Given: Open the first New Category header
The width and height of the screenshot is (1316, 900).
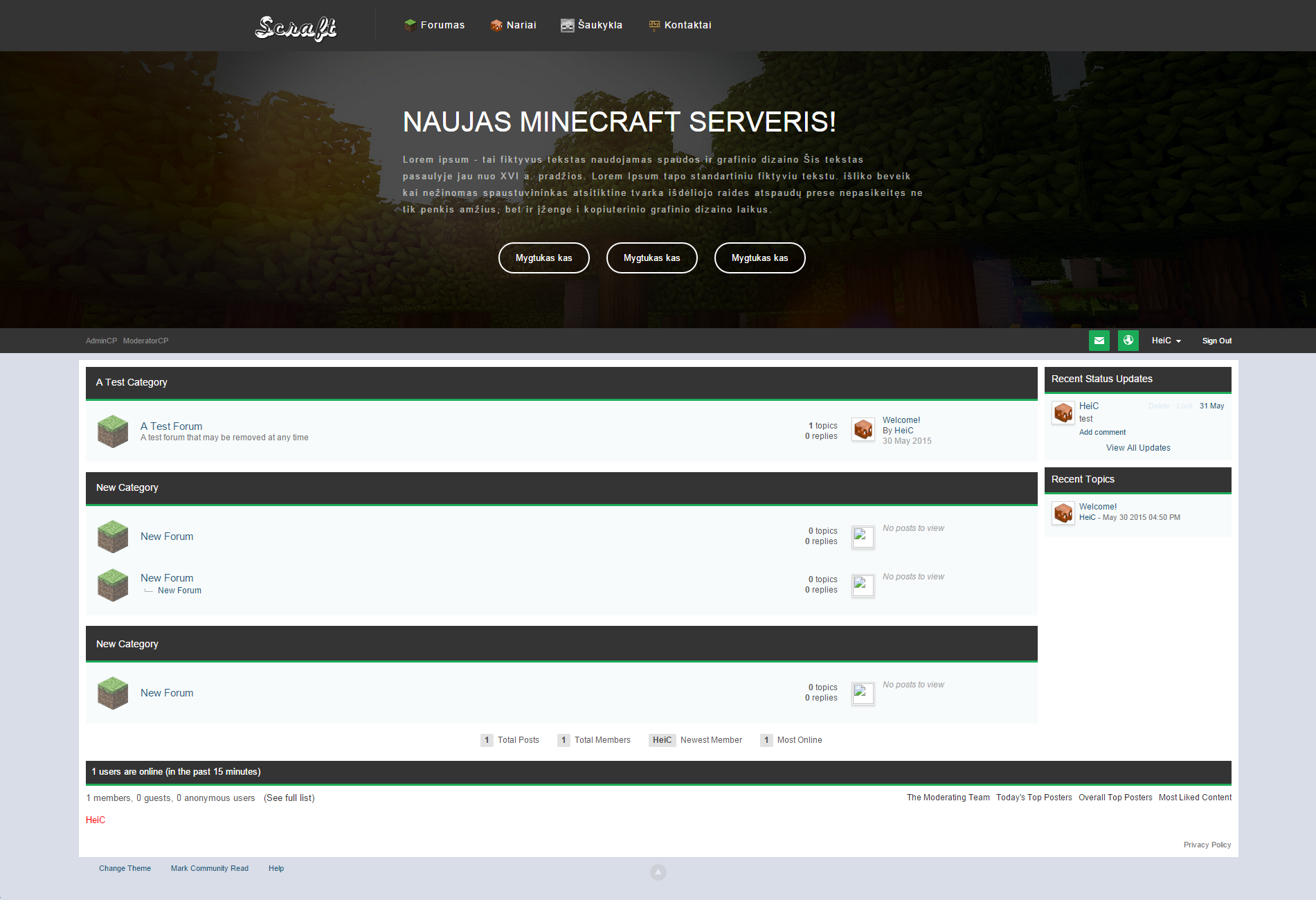Looking at the screenshot, I should (127, 487).
